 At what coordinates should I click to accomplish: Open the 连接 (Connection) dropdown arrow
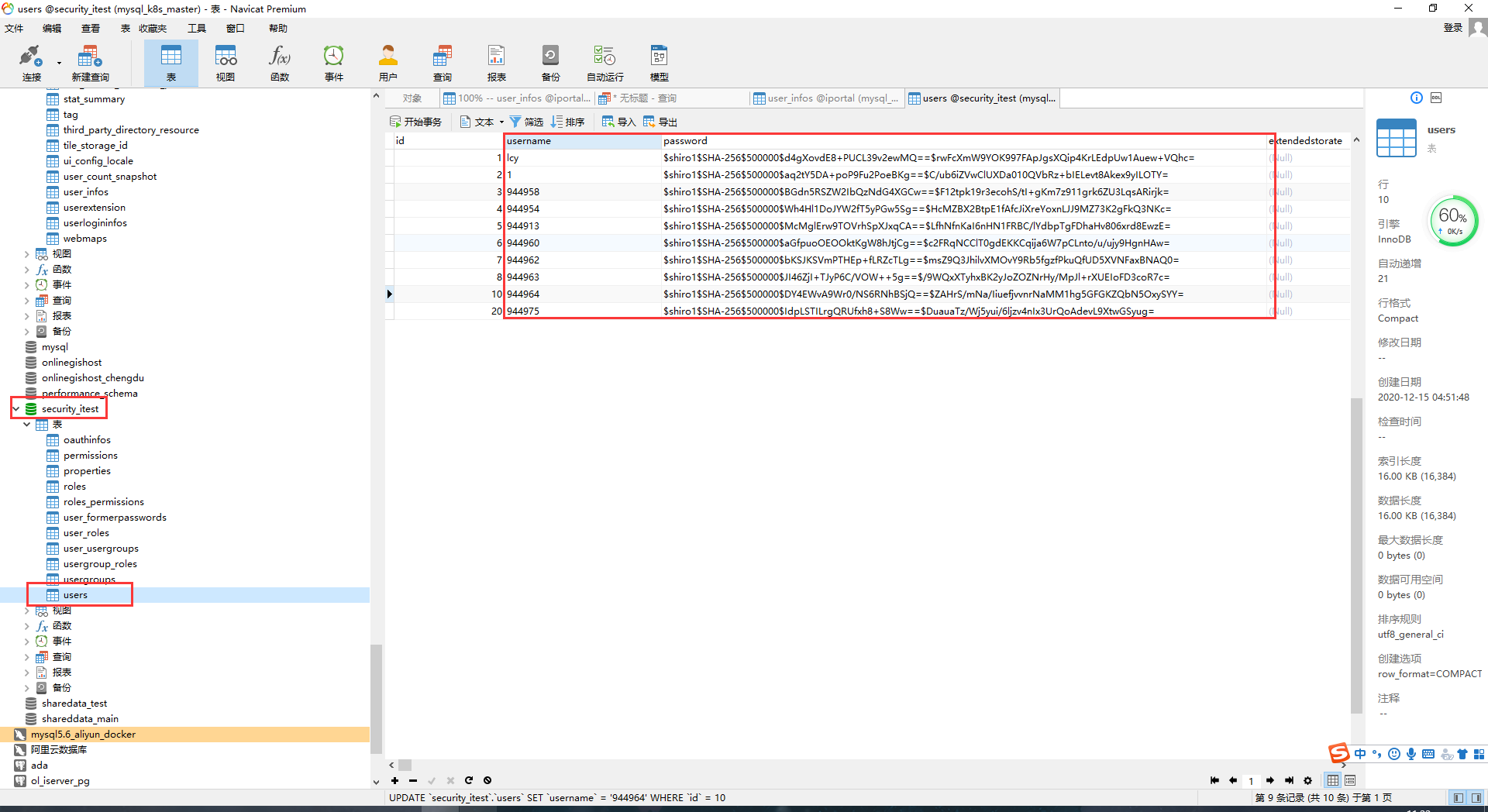pyautogui.click(x=59, y=63)
